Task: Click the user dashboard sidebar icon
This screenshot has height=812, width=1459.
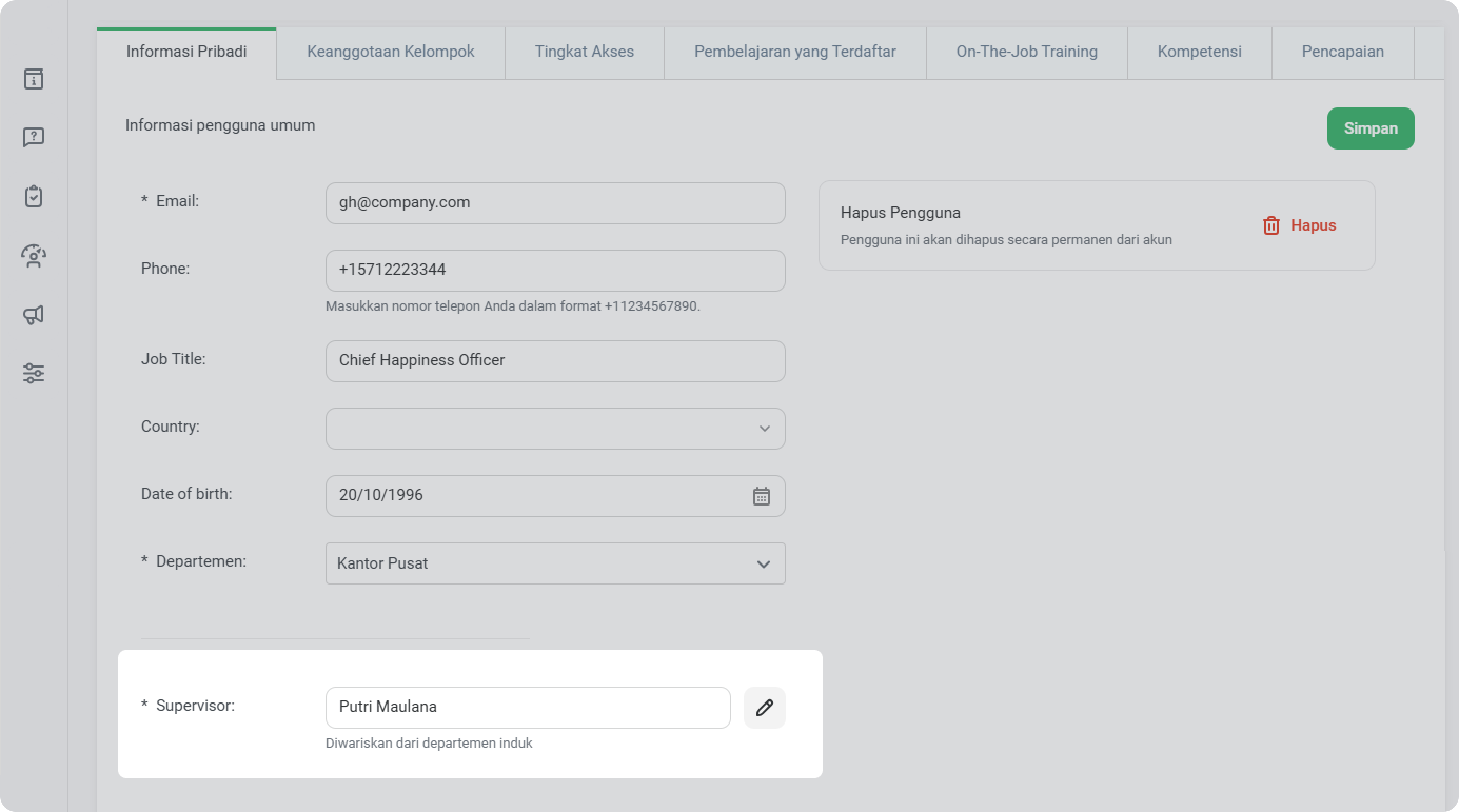Action: coord(33,256)
